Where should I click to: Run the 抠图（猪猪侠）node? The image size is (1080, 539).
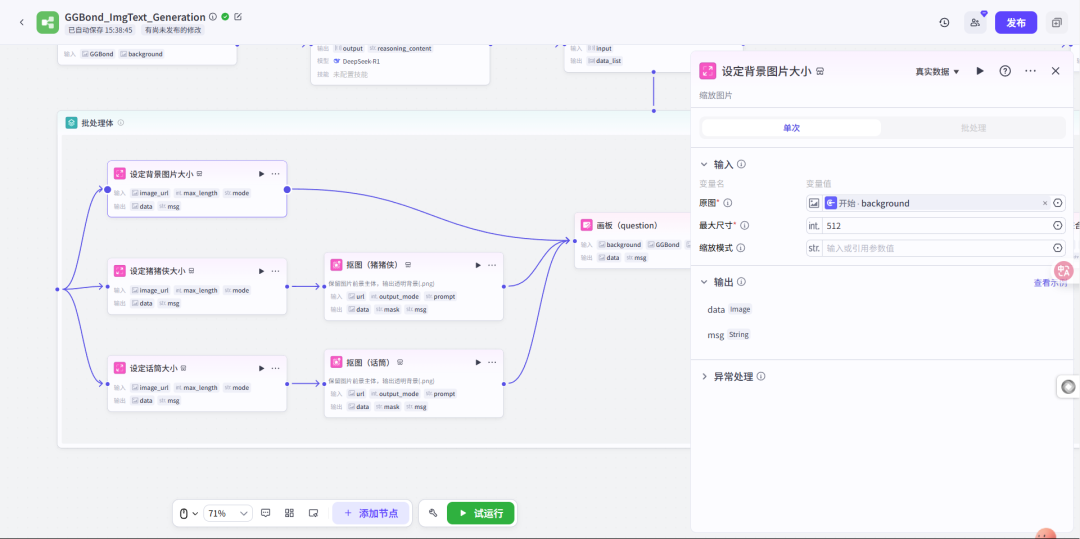(x=478, y=265)
